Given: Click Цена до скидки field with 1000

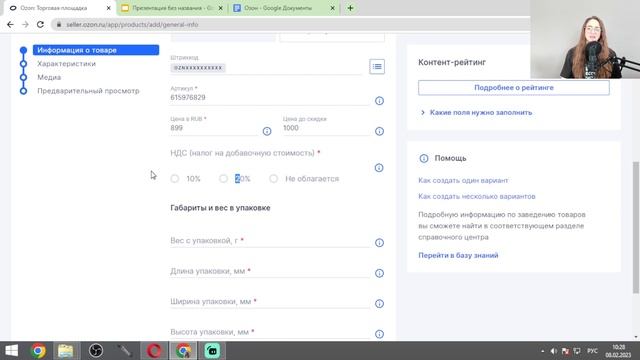Looking at the screenshot, I should coord(326,128).
